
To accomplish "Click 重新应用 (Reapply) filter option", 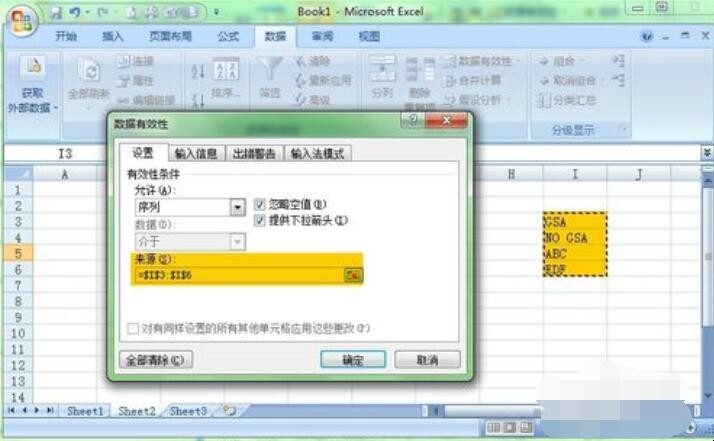I will click(323, 81).
